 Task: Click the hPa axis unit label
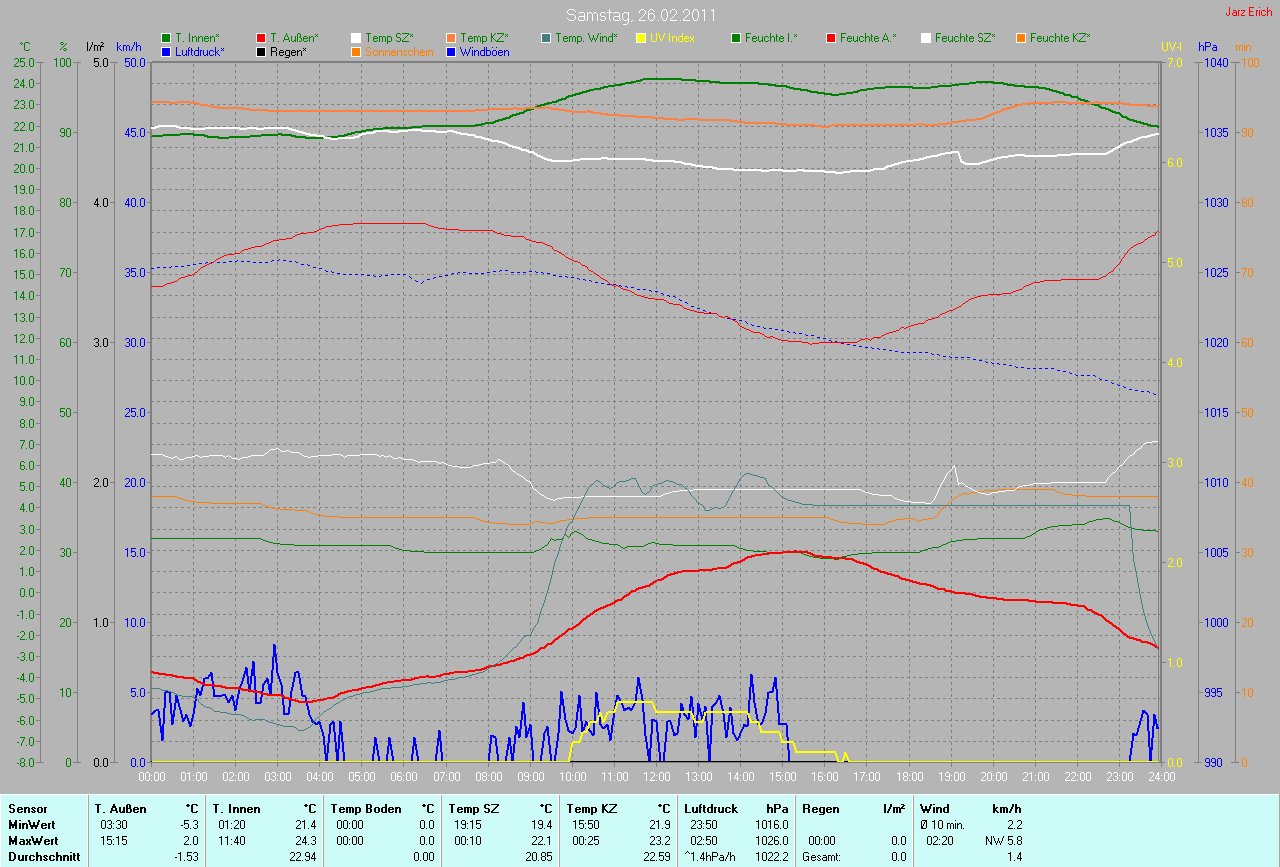pyautogui.click(x=1209, y=47)
